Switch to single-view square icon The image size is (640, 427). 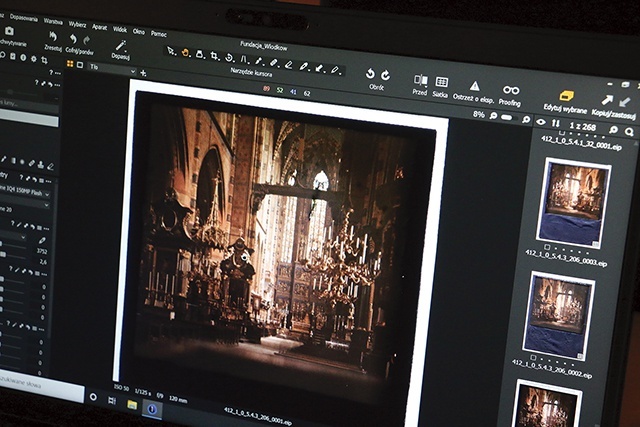[x=80, y=64]
